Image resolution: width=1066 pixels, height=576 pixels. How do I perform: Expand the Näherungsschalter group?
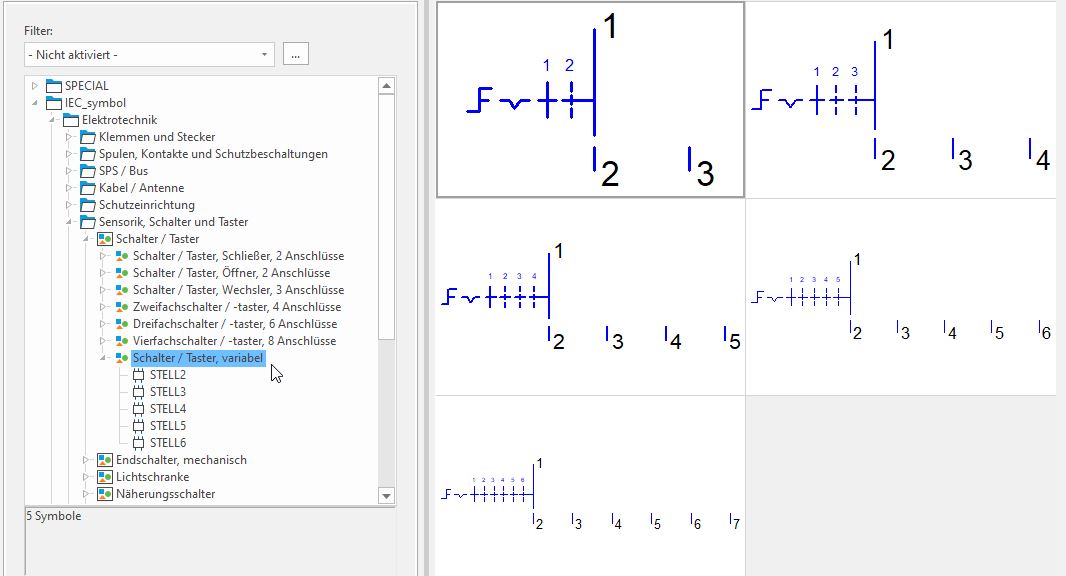[86, 494]
